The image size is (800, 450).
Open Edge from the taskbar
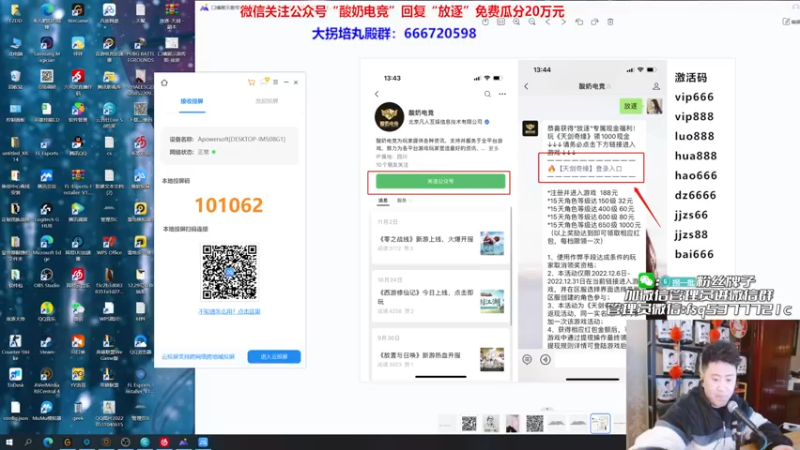pos(48,442)
